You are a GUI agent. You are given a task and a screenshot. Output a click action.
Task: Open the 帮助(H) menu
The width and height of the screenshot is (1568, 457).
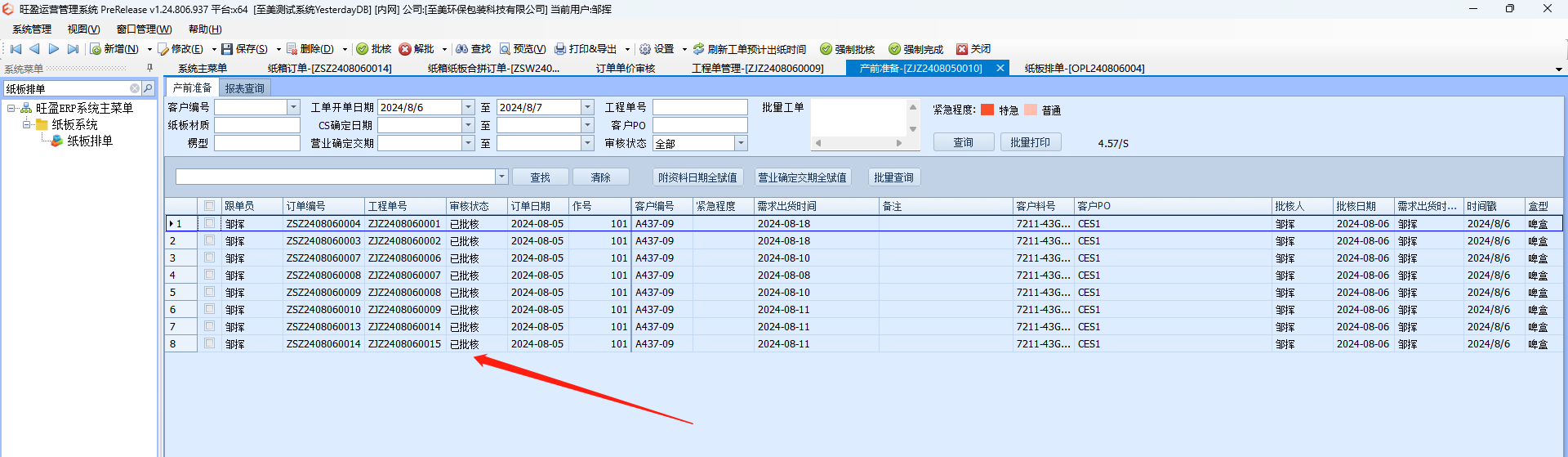pyautogui.click(x=205, y=29)
